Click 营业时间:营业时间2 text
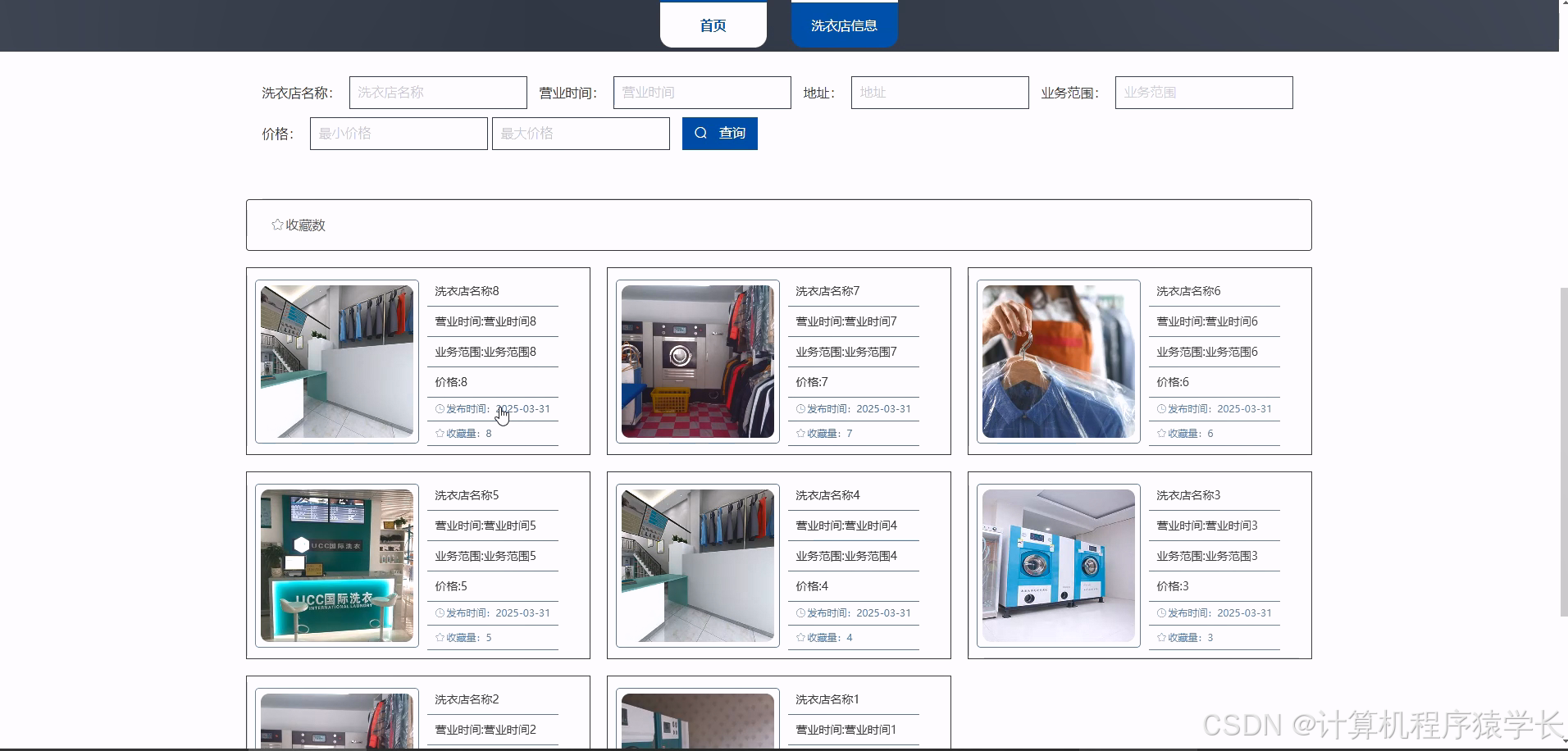Screen dimensions: 1568x751 (485, 730)
